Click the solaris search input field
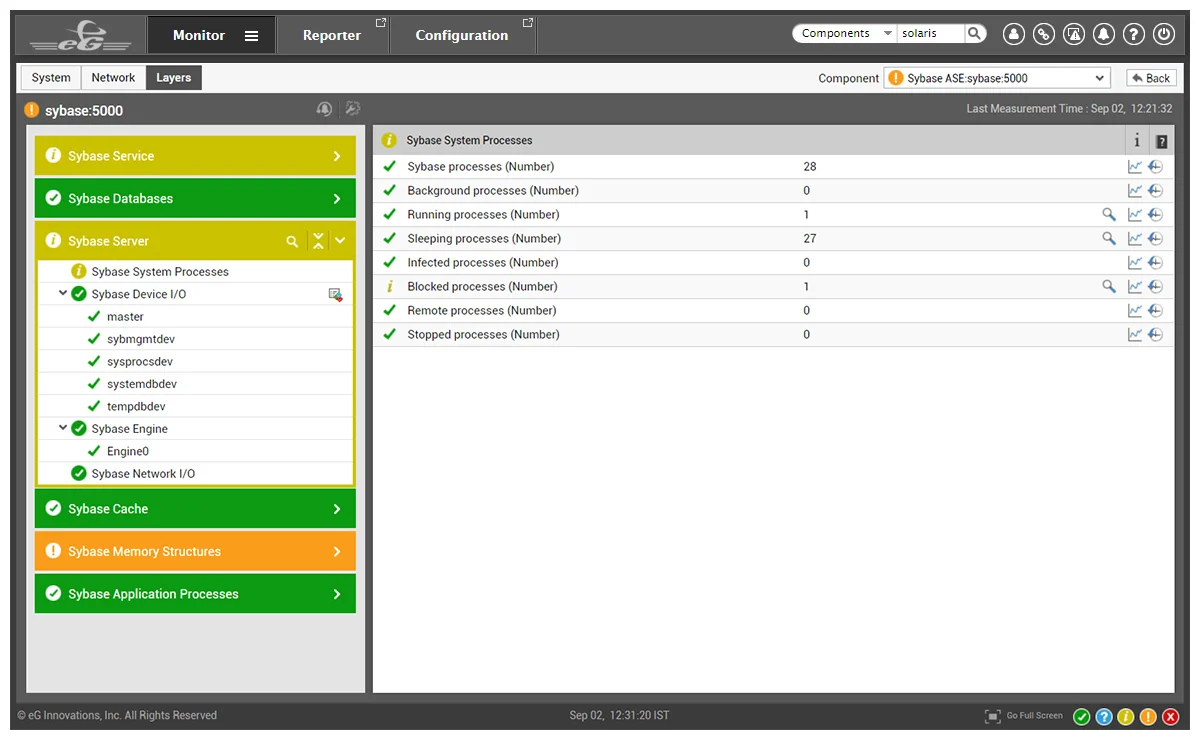 [x=930, y=33]
